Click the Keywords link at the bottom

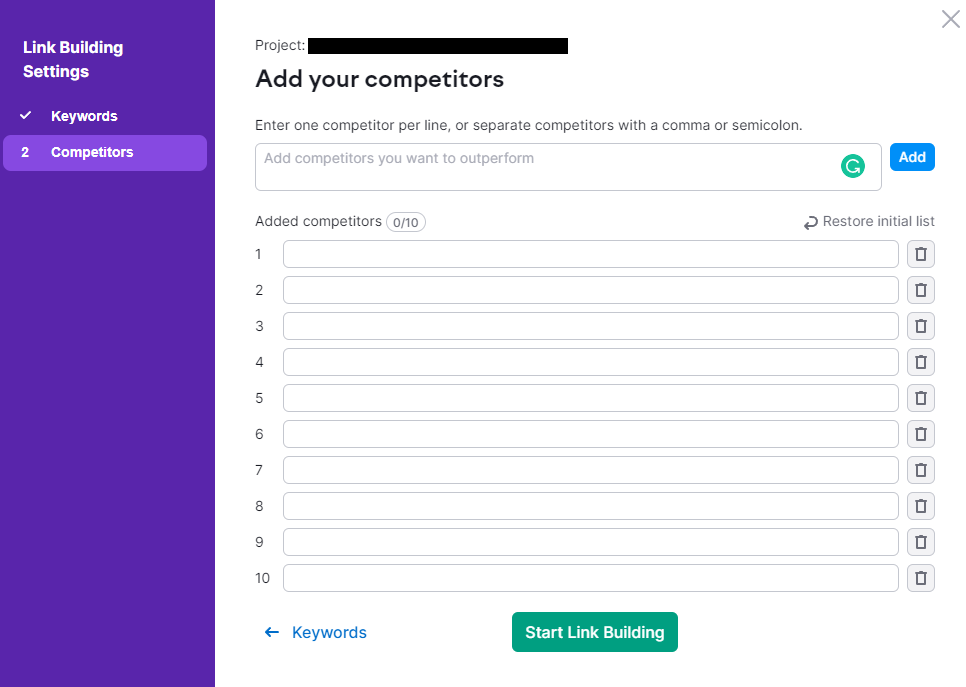click(x=328, y=632)
